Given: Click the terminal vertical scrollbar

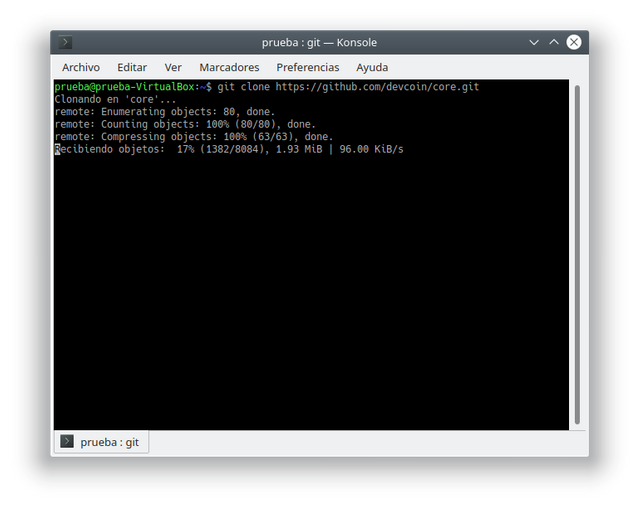Looking at the screenshot, I should (577, 255).
